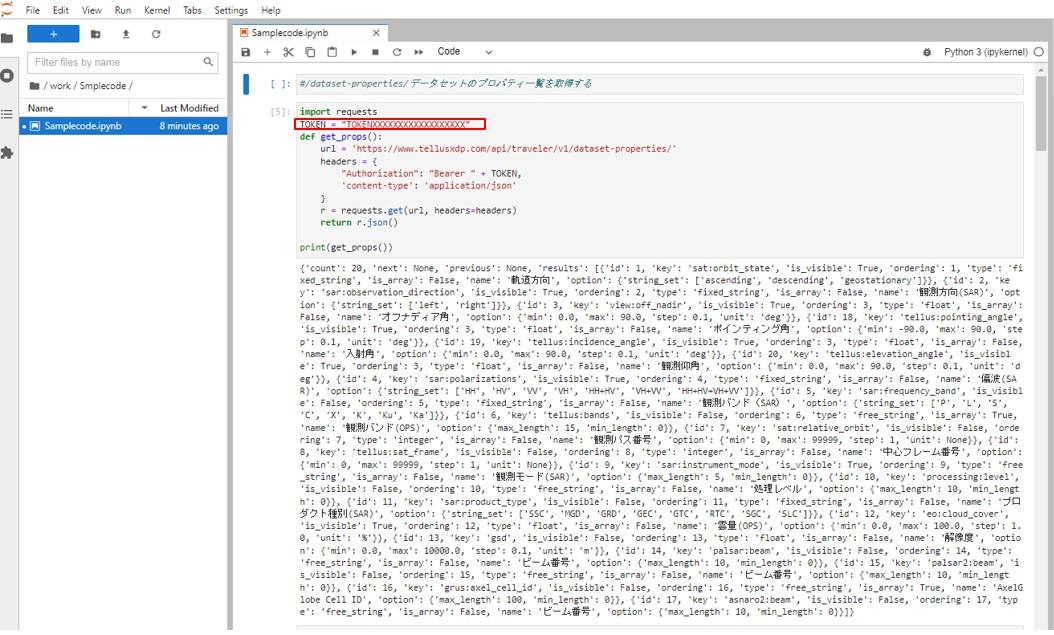Image resolution: width=1054 pixels, height=635 pixels.
Task: Sort files by Name column header
Action: (x=40, y=108)
